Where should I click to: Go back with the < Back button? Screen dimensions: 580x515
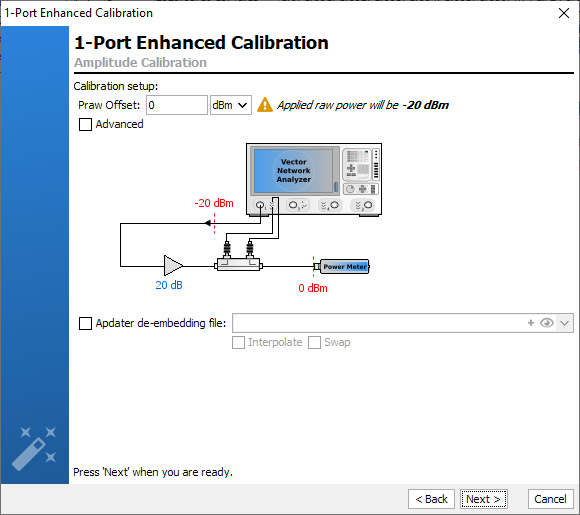(x=431, y=499)
